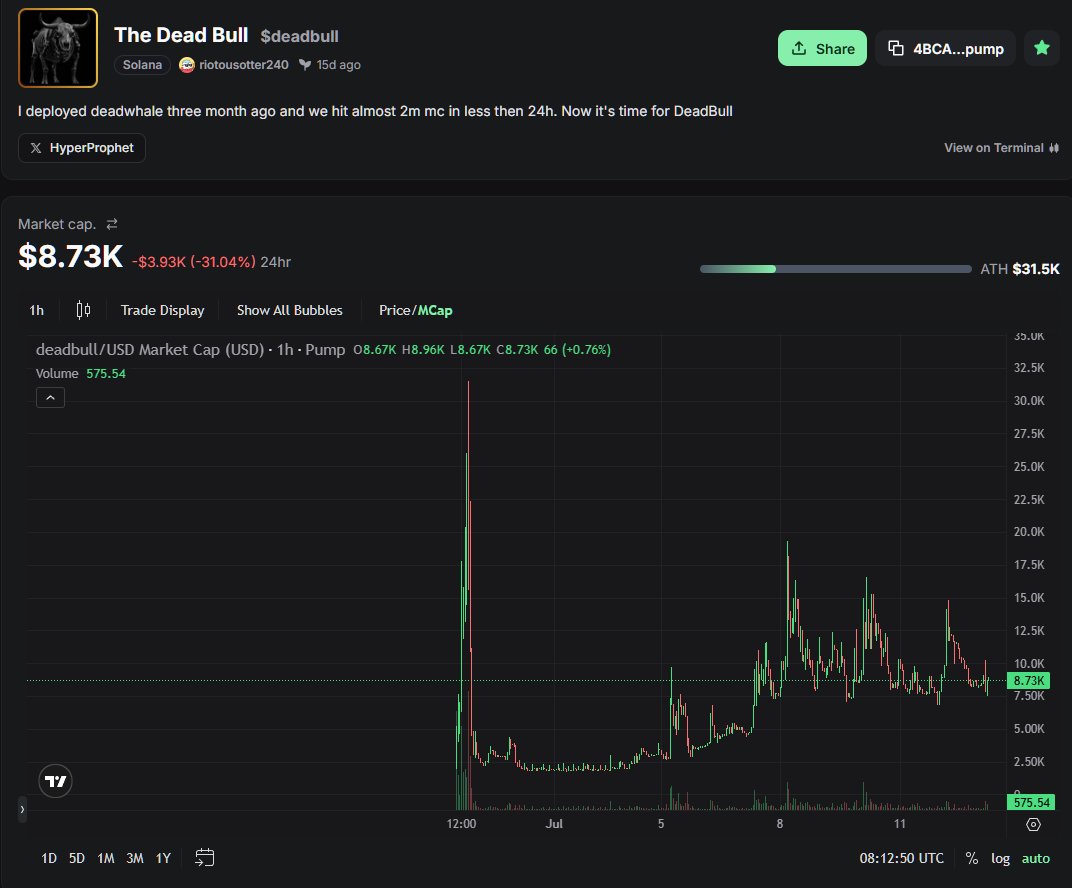Open the candlestick chart type icon
Image resolution: width=1072 pixels, height=888 pixels.
point(83,310)
